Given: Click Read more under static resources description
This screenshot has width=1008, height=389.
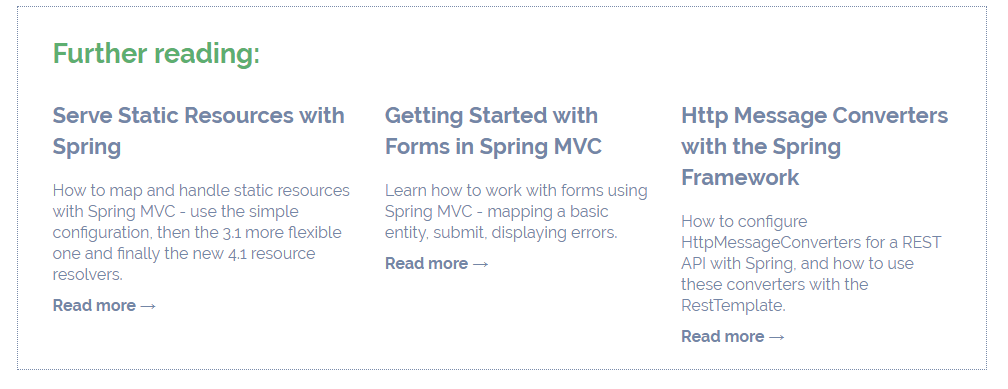Looking at the screenshot, I should pyautogui.click(x=94, y=305).
